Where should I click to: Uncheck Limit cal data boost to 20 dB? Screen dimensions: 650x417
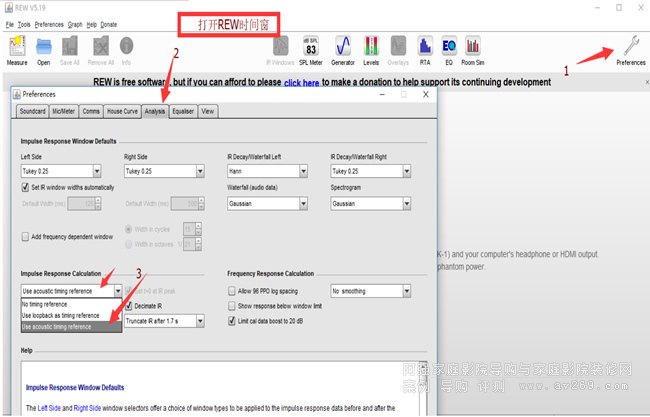232,320
